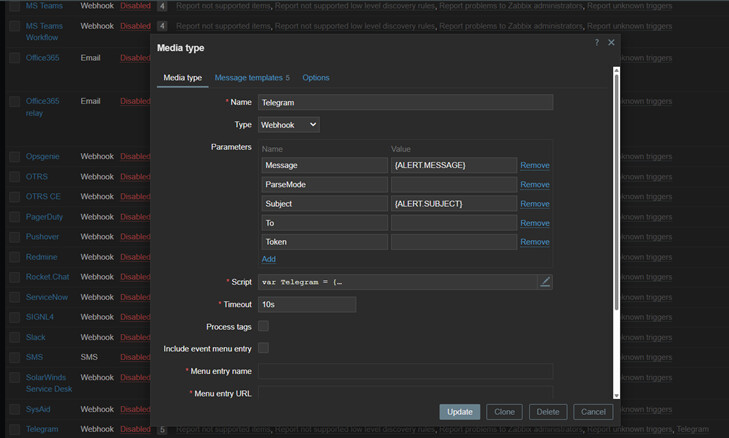Click the Telegram link in background list
The width and height of the screenshot is (729, 438).
coord(42,429)
